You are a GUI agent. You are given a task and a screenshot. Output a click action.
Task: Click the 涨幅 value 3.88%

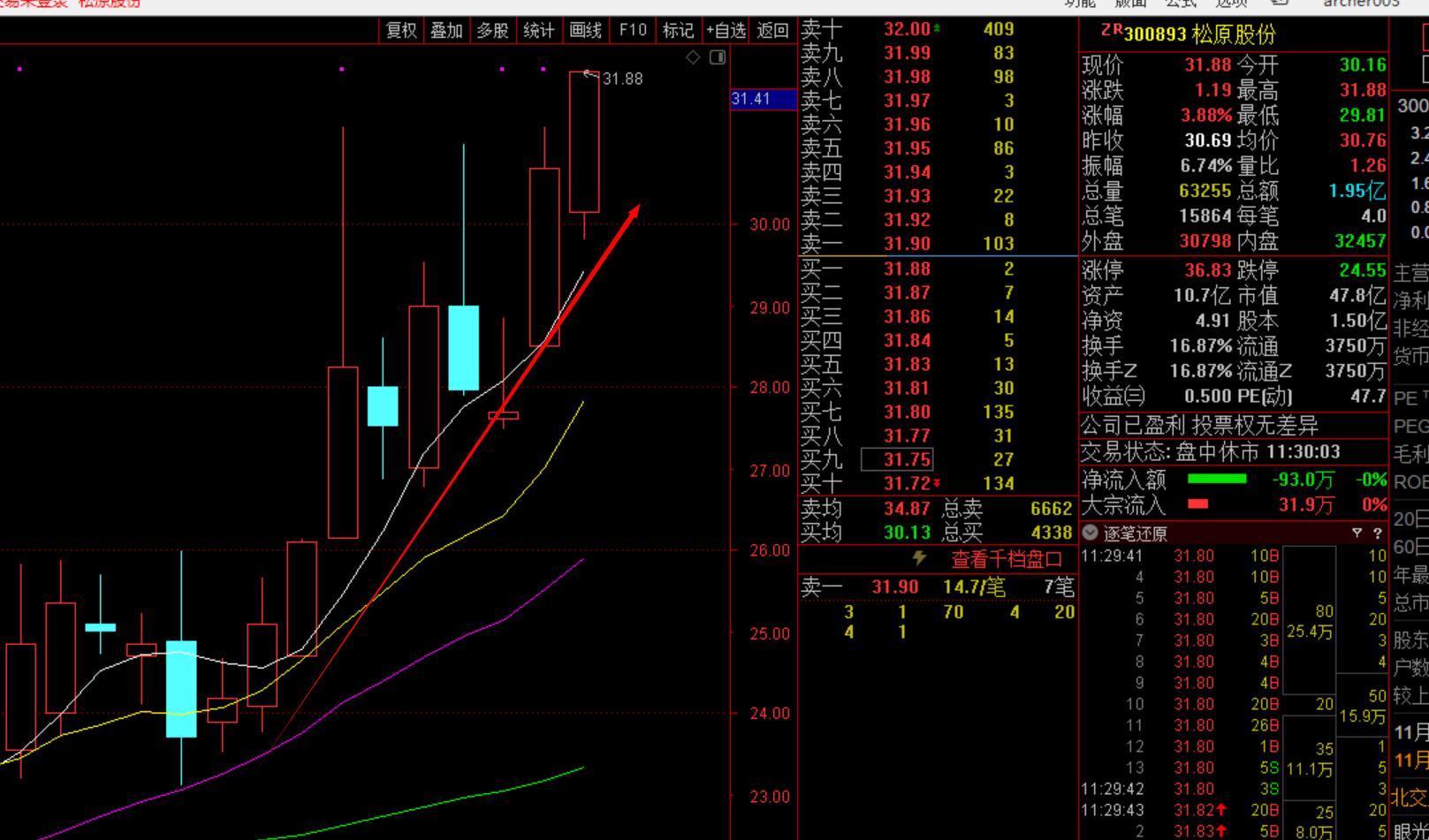(x=1205, y=116)
